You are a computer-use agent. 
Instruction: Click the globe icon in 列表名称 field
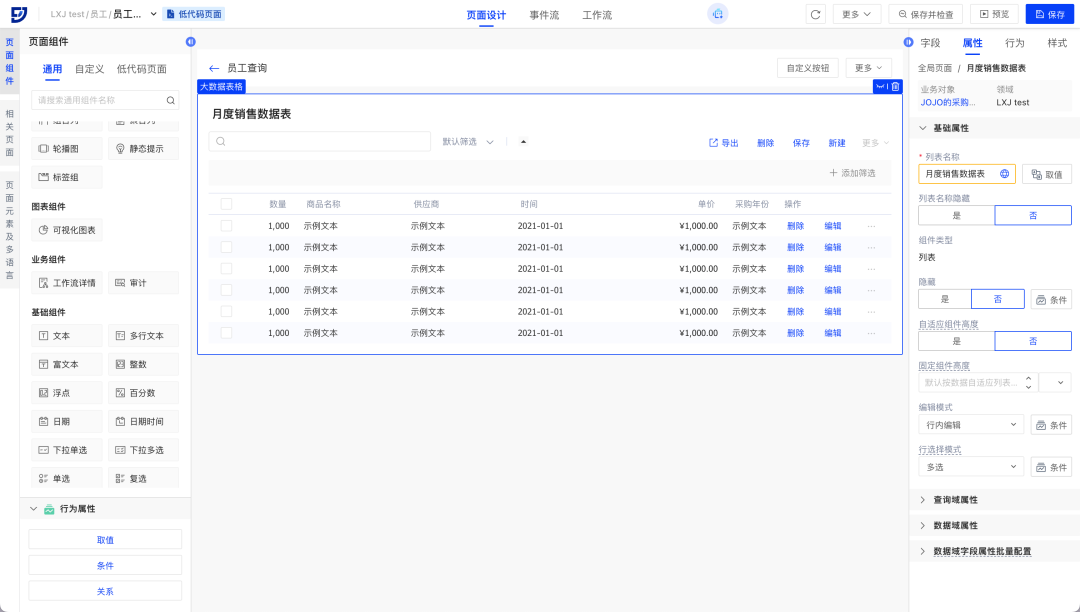point(1004,174)
